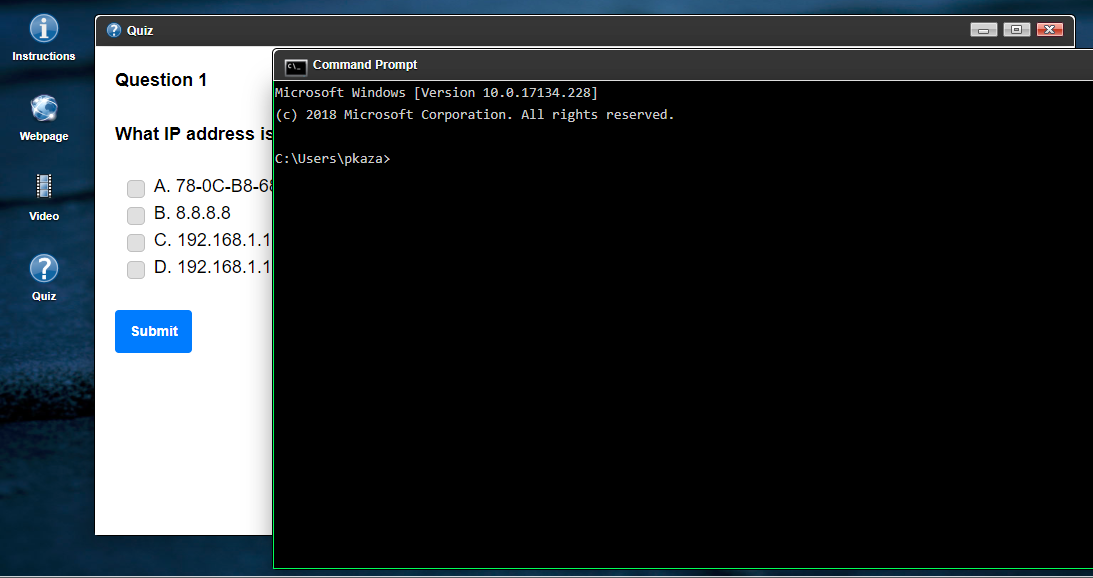Select answer B 8.8.8.8 checkbox

(x=136, y=215)
